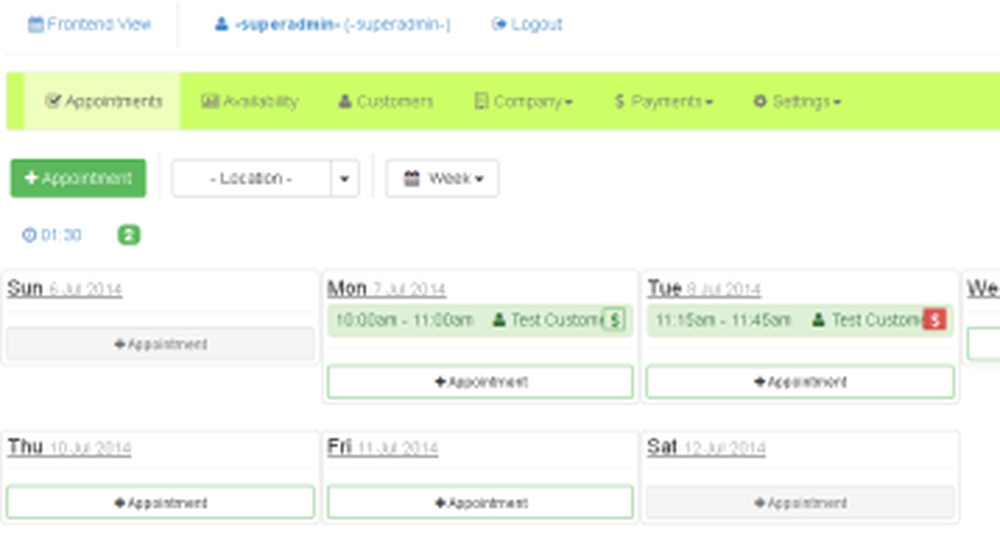This screenshot has width=1000, height=547.
Task: Add appointment on Tuesday 8 Jul
Action: [800, 382]
